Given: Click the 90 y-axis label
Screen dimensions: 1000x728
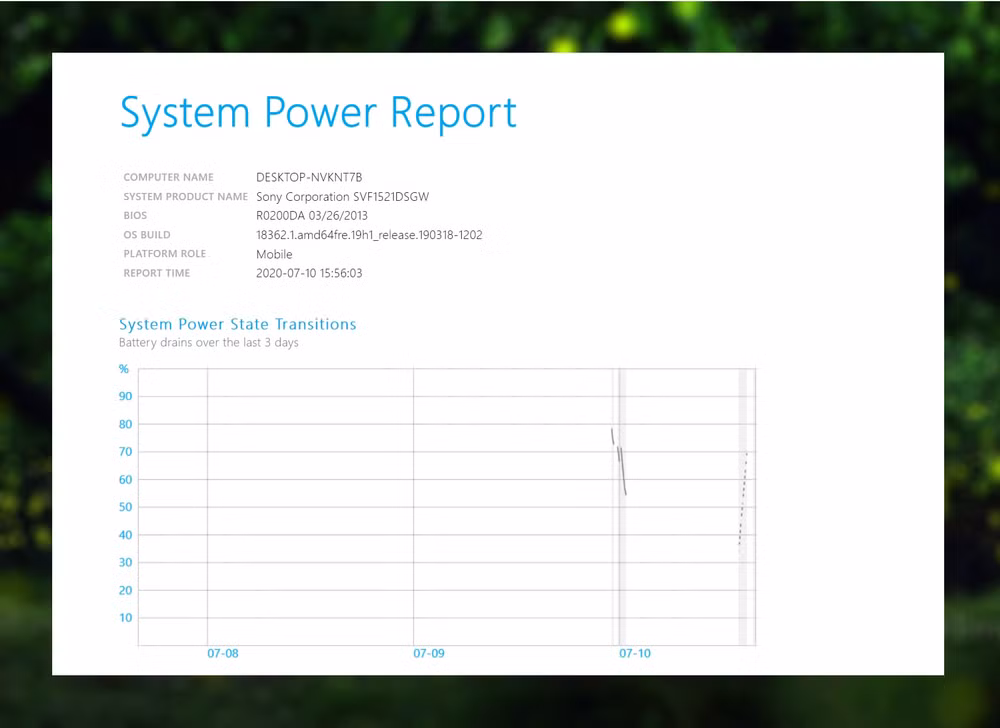Looking at the screenshot, I should click(x=126, y=397).
